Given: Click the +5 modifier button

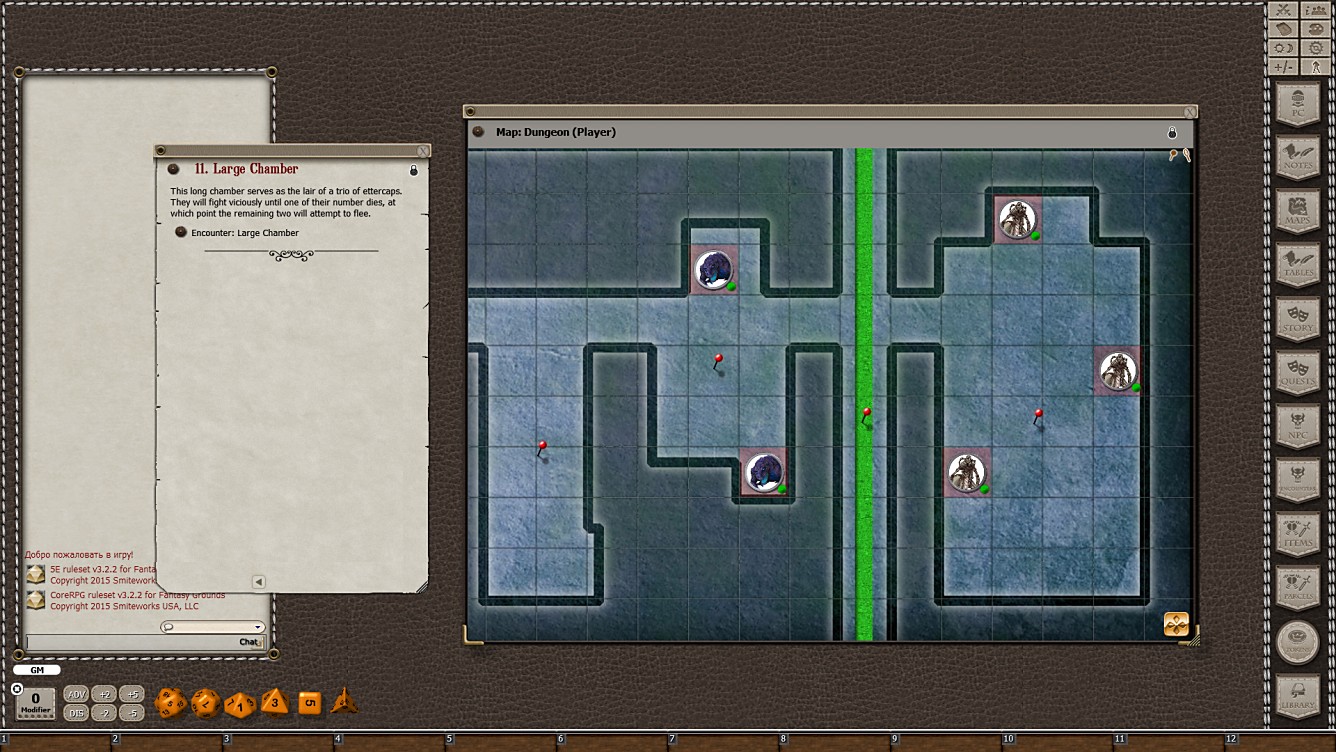Looking at the screenshot, I should (131, 693).
